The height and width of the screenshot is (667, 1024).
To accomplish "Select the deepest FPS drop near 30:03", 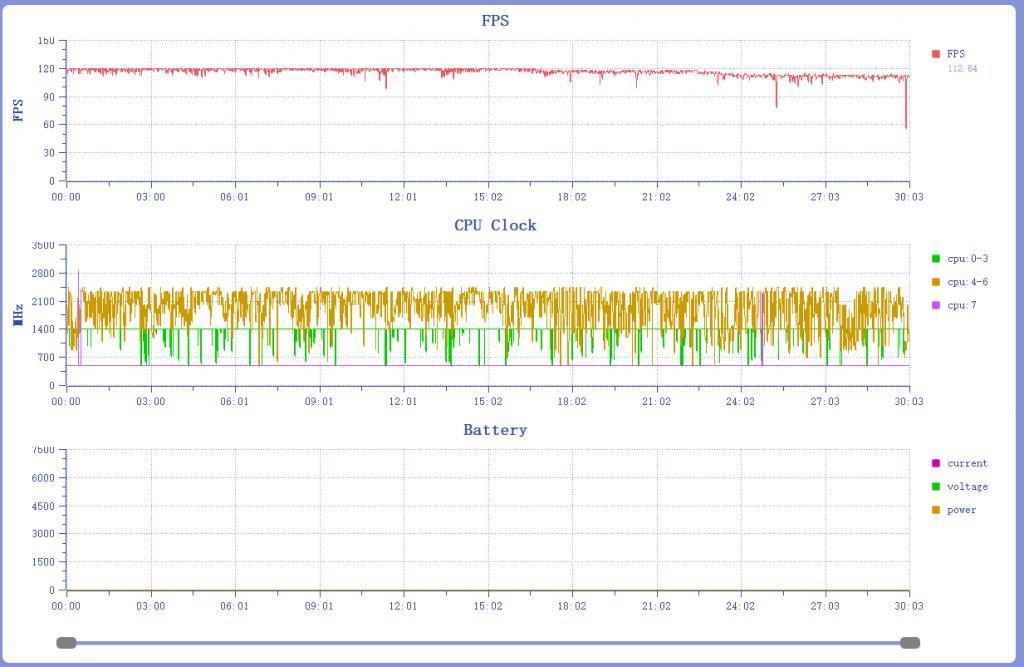I will (906, 126).
